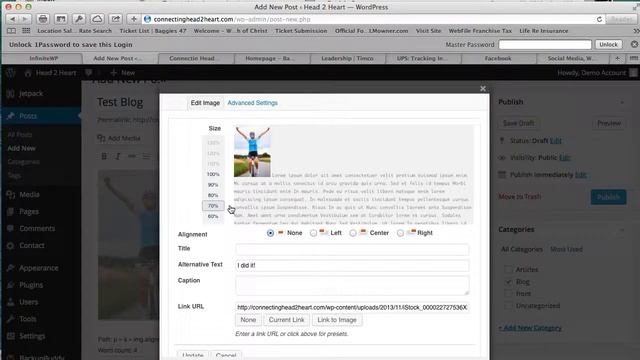Click the Link to Image button
This screenshot has height=360, width=640.
click(x=337, y=320)
